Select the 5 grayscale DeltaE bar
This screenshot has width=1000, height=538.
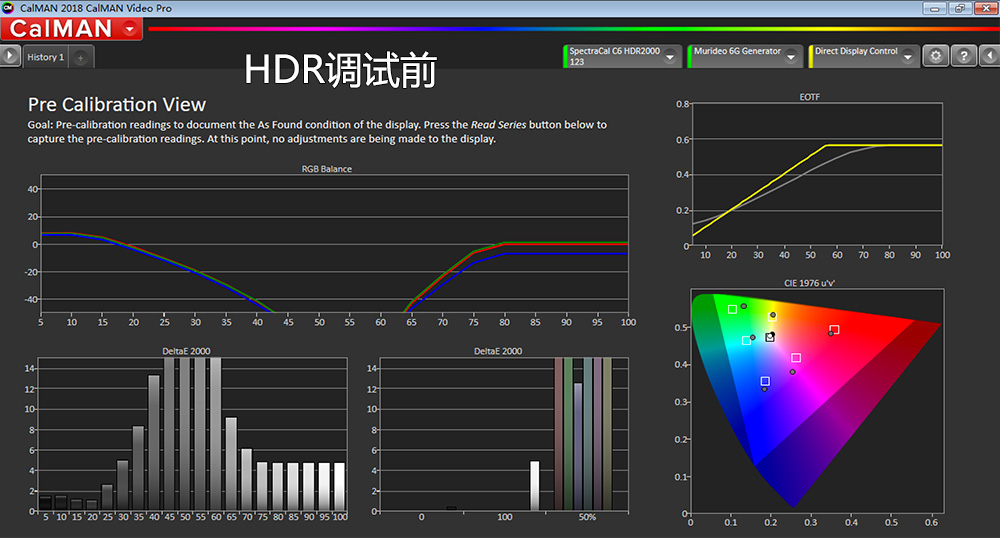pos(45,503)
